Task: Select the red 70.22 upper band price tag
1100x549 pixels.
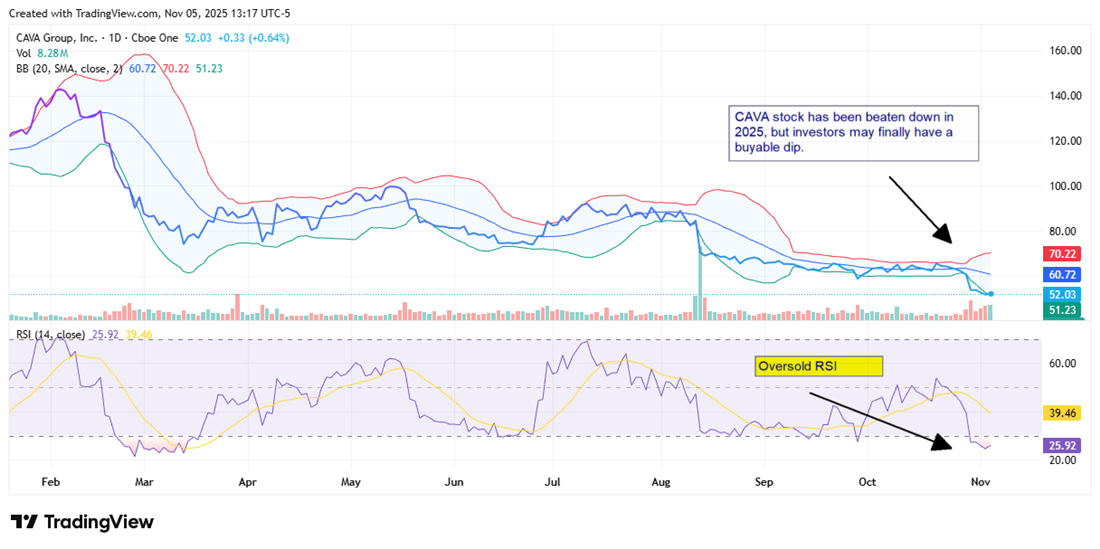Action: click(1065, 254)
